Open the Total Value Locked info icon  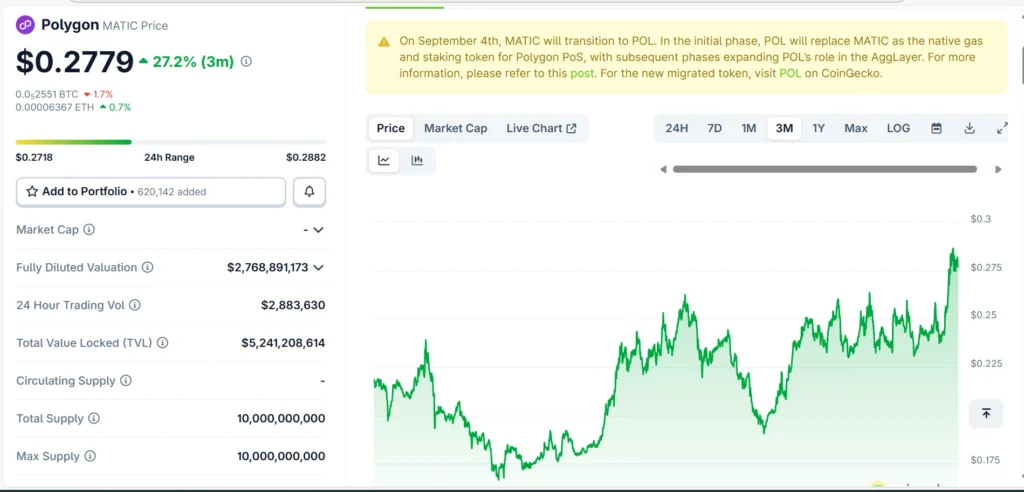tap(163, 343)
